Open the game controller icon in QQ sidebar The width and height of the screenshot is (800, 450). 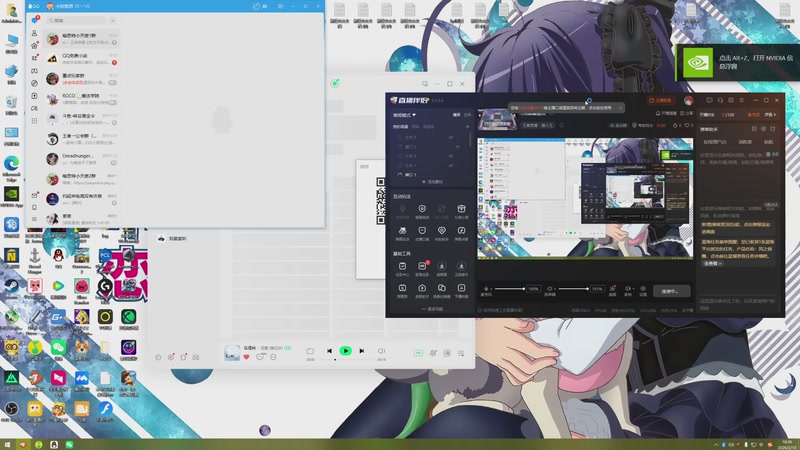[34, 71]
